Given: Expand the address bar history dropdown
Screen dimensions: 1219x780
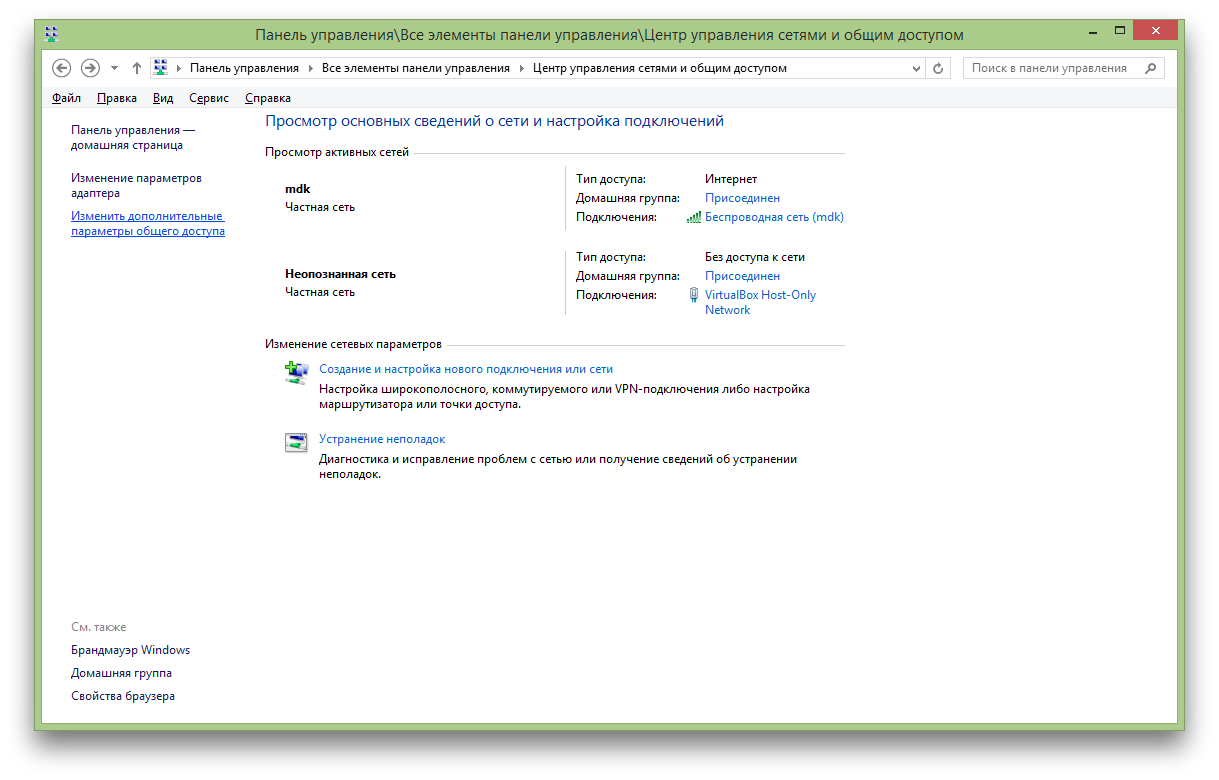Looking at the screenshot, I should click(x=916, y=68).
